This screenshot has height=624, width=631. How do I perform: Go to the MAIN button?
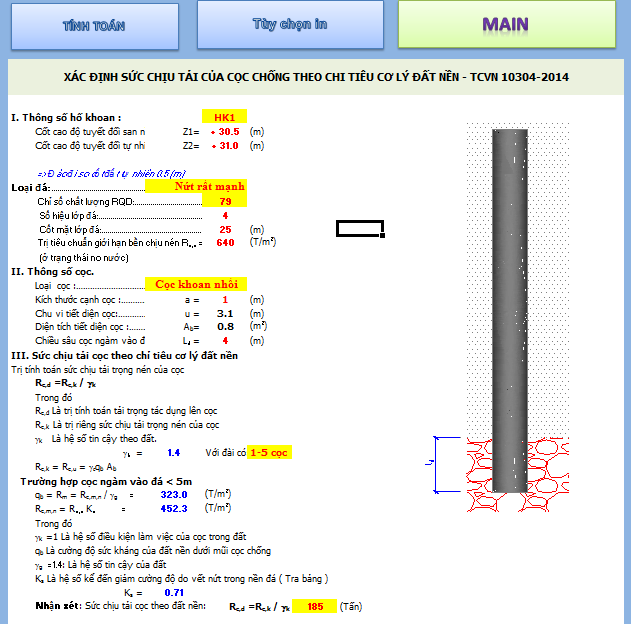click(x=507, y=25)
